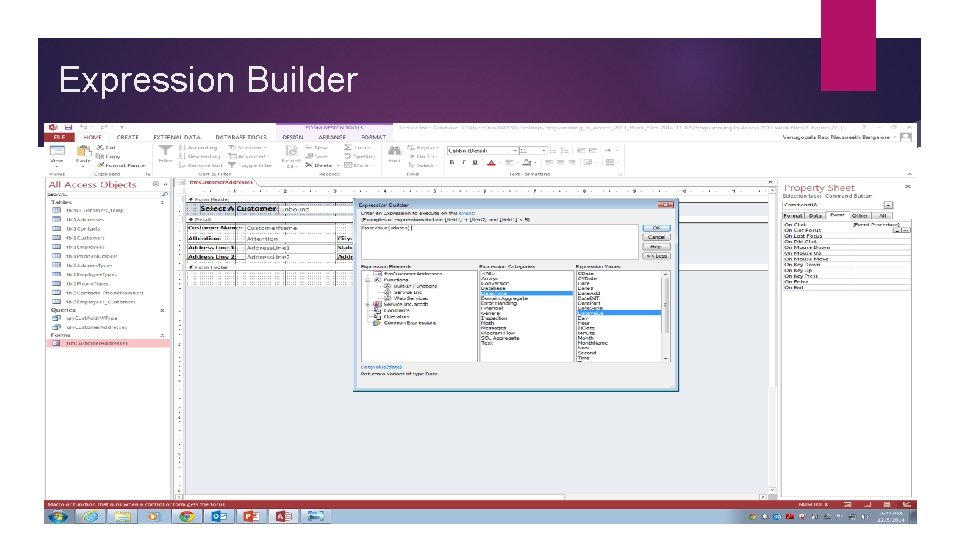Click Help in the Expression Builder
960x540 pixels.
point(656,247)
